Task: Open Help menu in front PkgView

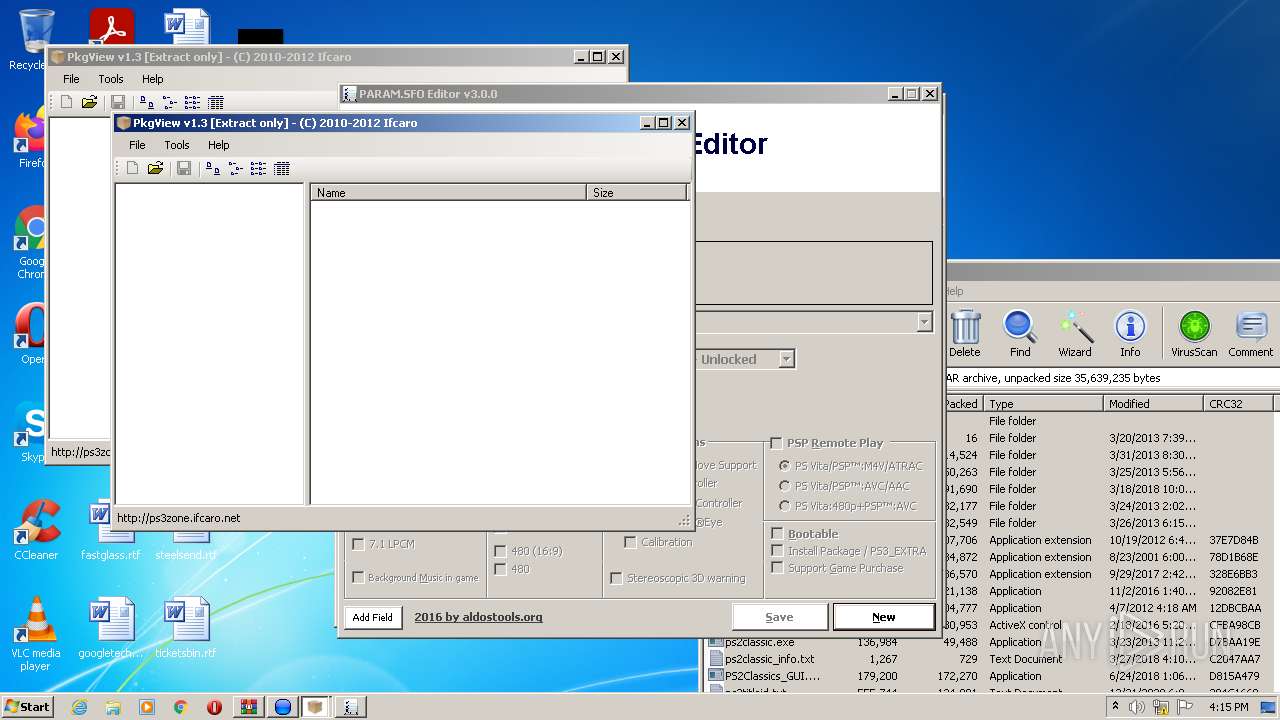Action: coord(218,145)
